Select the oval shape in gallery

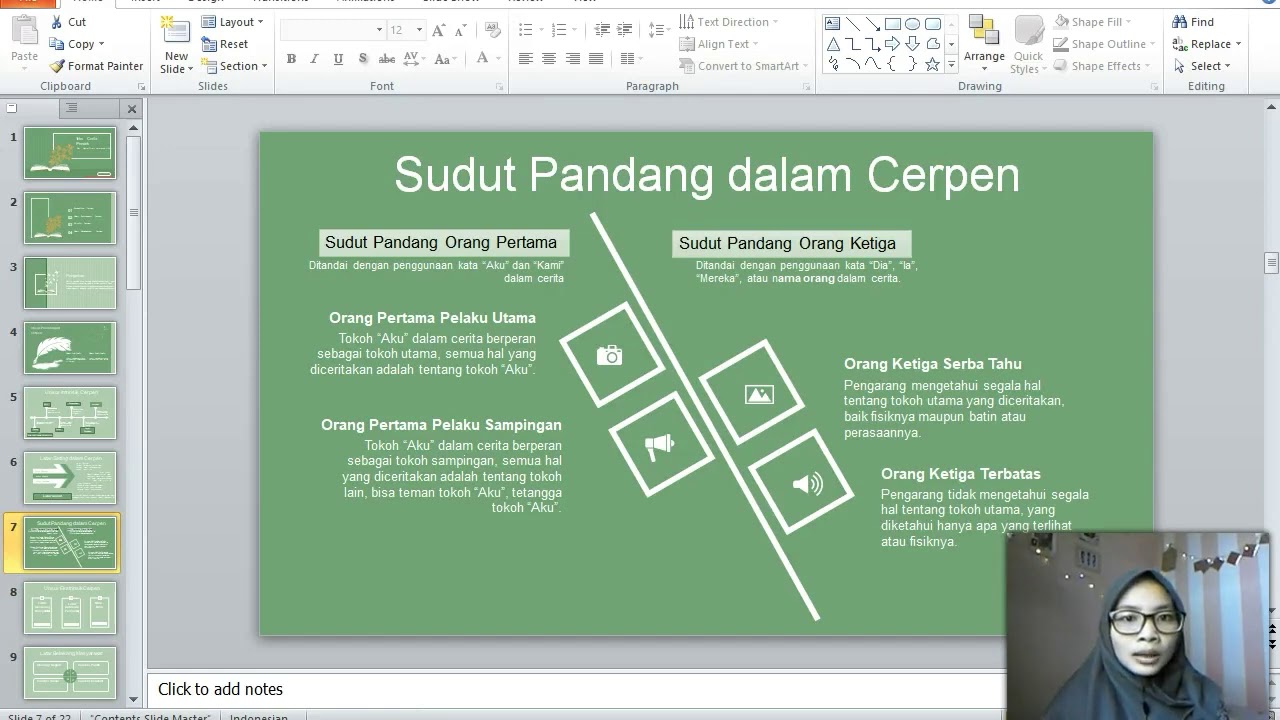(x=912, y=24)
